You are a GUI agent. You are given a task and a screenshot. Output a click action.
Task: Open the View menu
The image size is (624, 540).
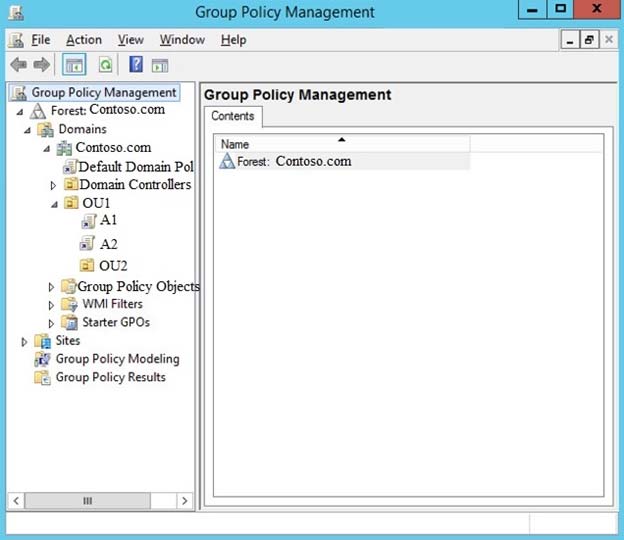click(x=131, y=40)
